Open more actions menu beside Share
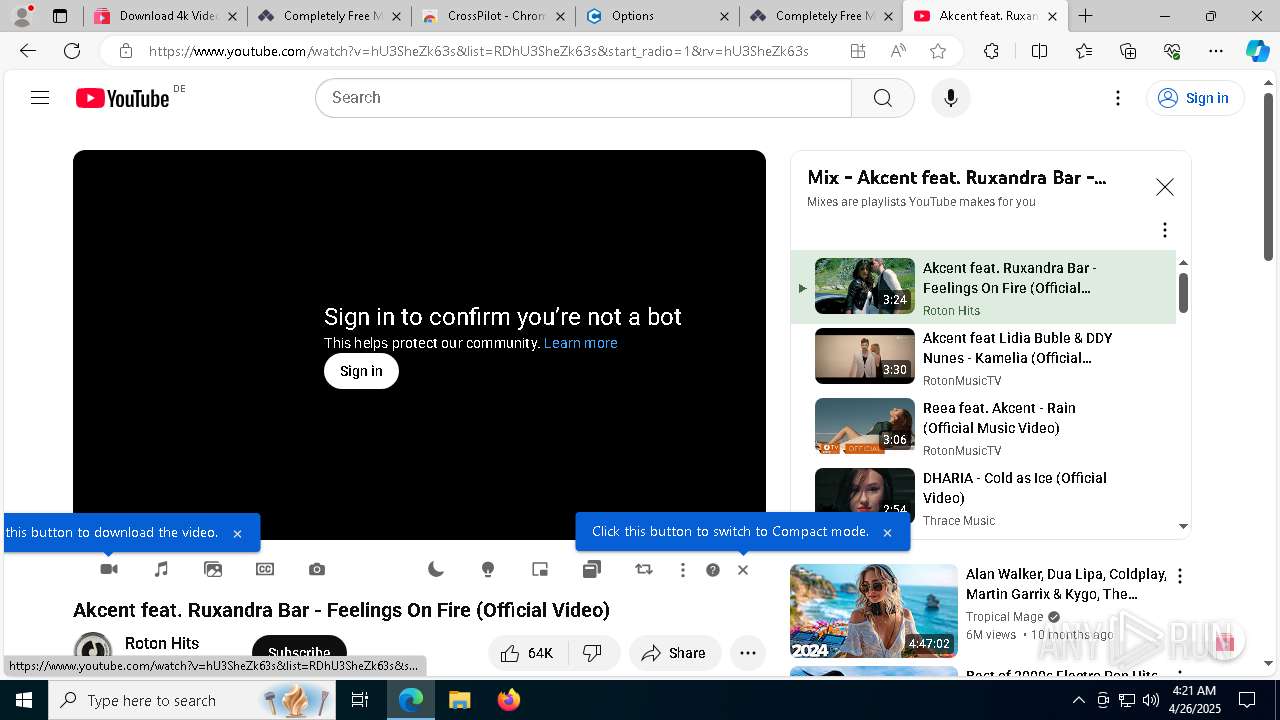Image resolution: width=1280 pixels, height=720 pixels. coord(748,653)
